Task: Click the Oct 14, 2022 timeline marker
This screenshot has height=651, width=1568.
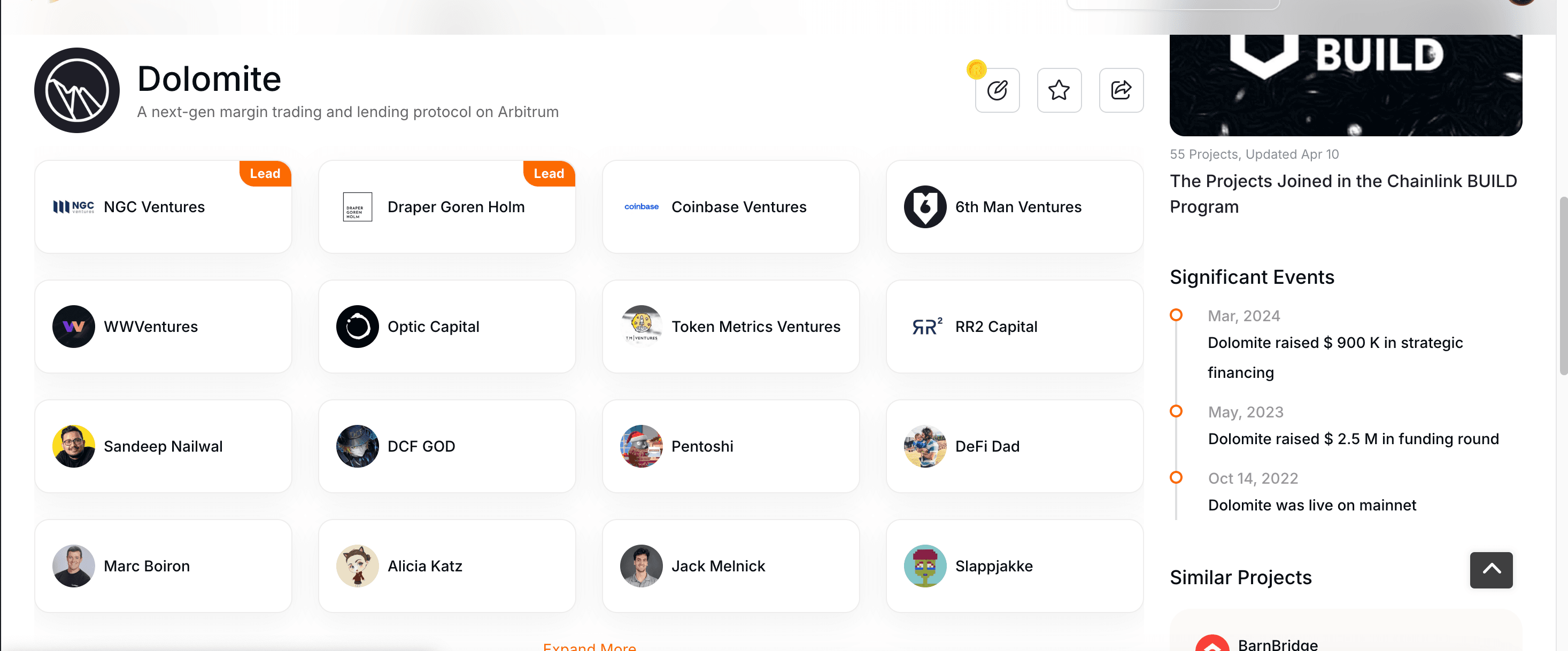Action: [1176, 477]
